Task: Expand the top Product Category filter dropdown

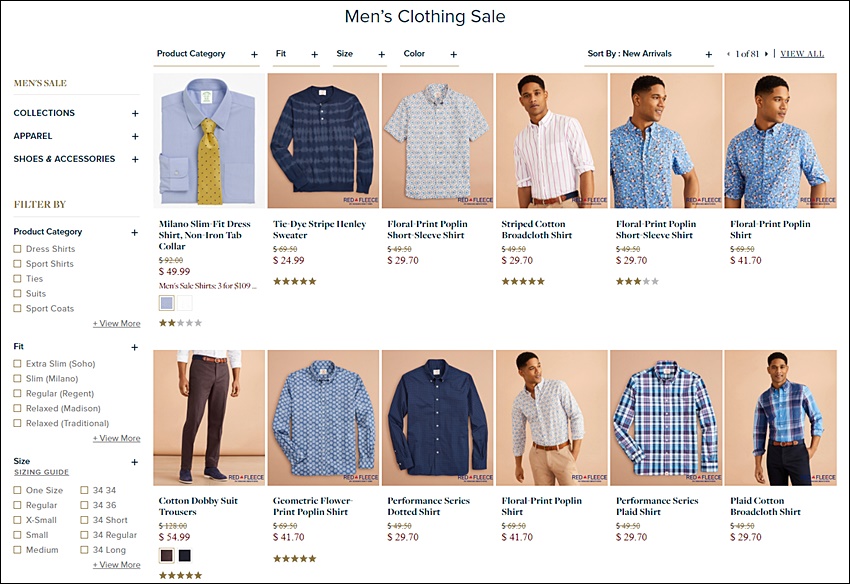Action: click(x=207, y=54)
